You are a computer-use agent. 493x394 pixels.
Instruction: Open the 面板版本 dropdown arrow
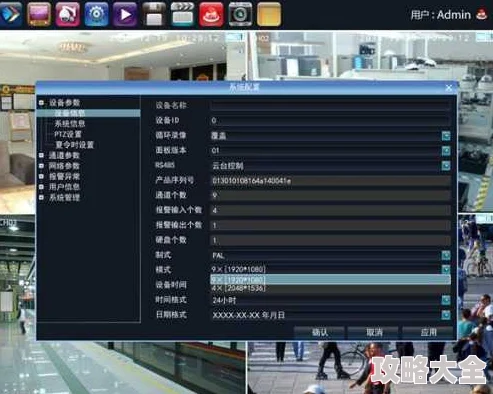point(446,151)
